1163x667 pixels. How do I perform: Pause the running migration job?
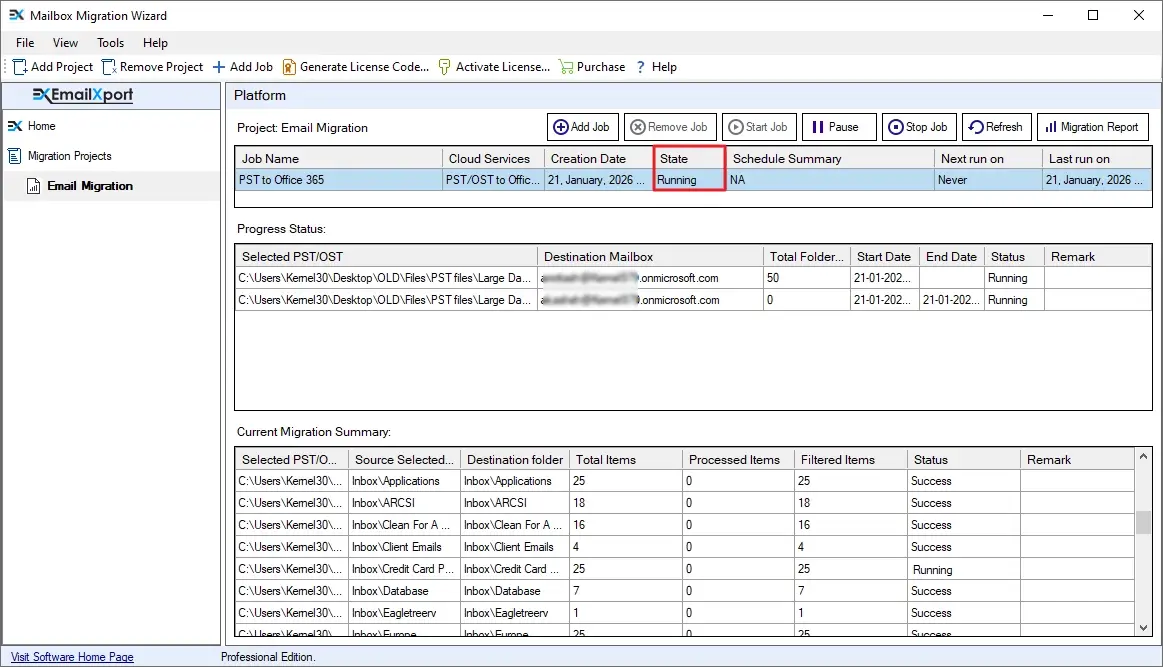click(838, 127)
